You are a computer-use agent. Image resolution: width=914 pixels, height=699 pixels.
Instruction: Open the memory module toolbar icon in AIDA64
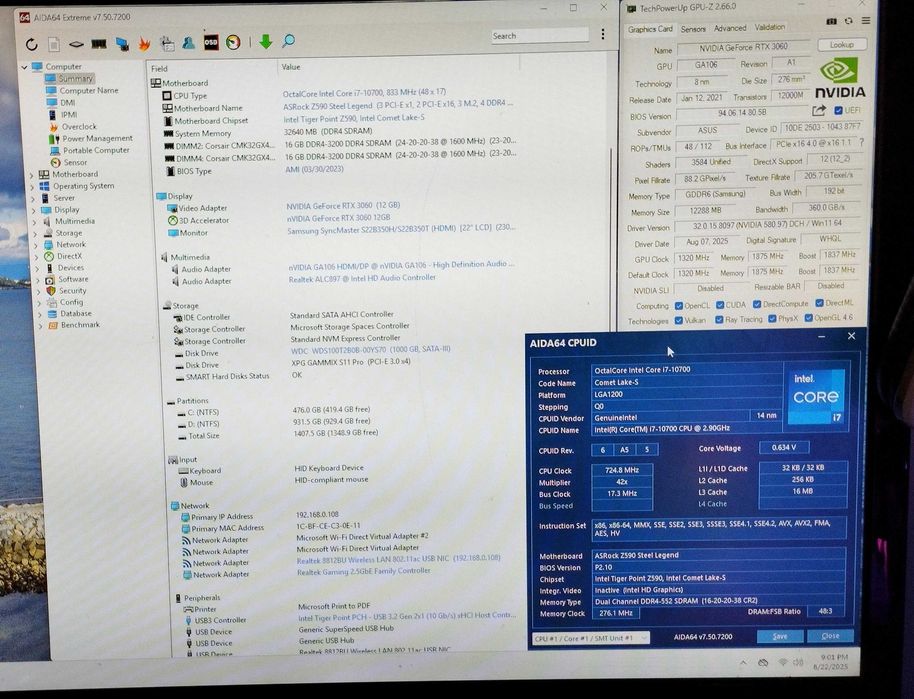(x=99, y=44)
